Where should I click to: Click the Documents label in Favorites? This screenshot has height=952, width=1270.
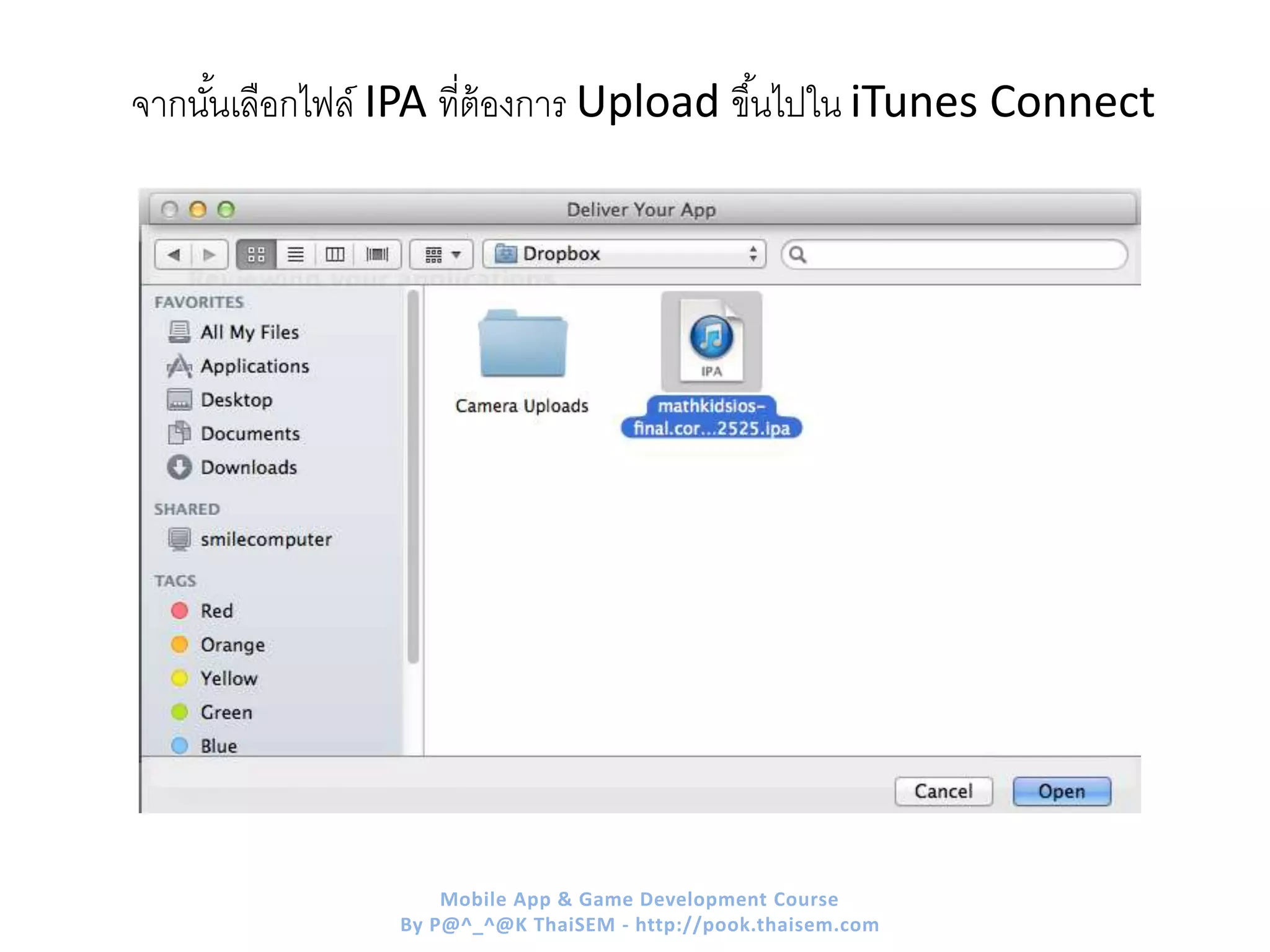coord(251,433)
